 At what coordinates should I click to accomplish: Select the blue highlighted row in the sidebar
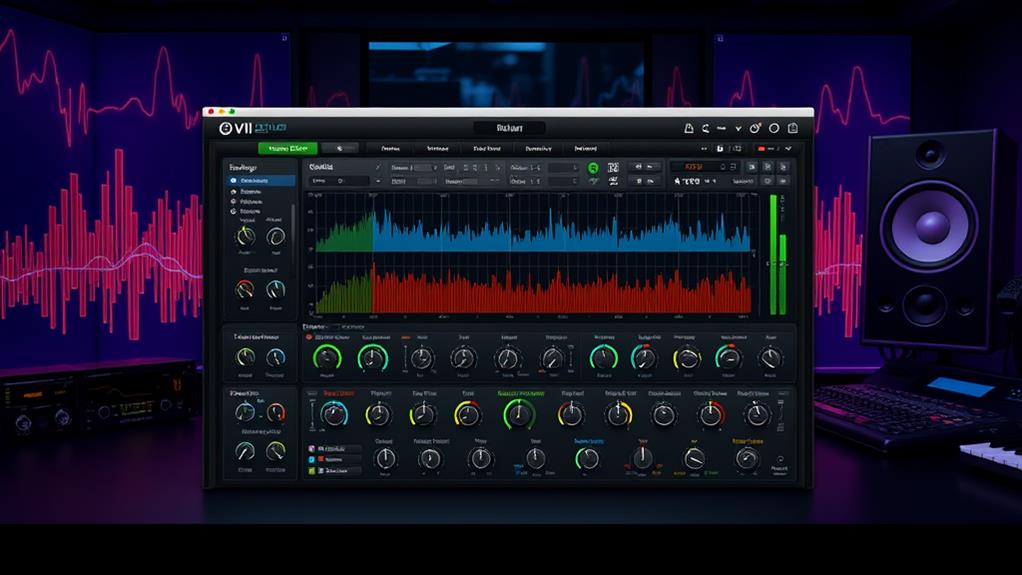click(261, 181)
